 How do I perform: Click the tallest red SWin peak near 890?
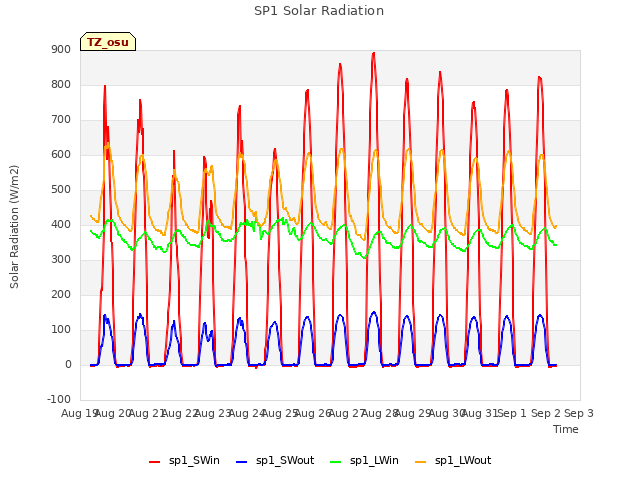point(373,53)
